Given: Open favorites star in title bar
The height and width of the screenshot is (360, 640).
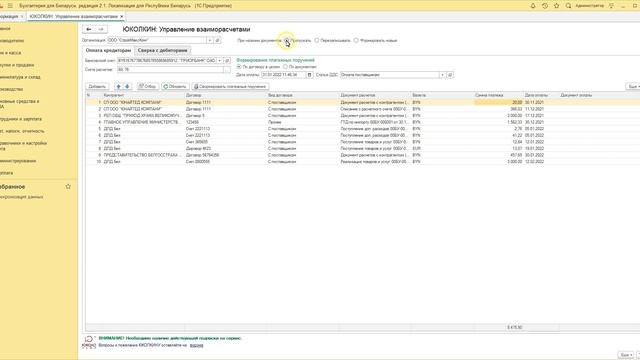Looking at the screenshot, I should (557, 6).
